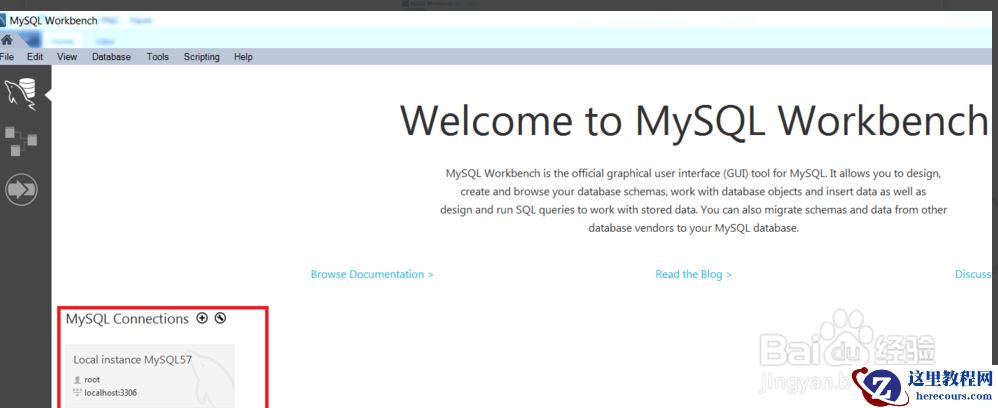This screenshot has height=408, width=998.
Task: Follow the Discuss link
Action: [973, 274]
